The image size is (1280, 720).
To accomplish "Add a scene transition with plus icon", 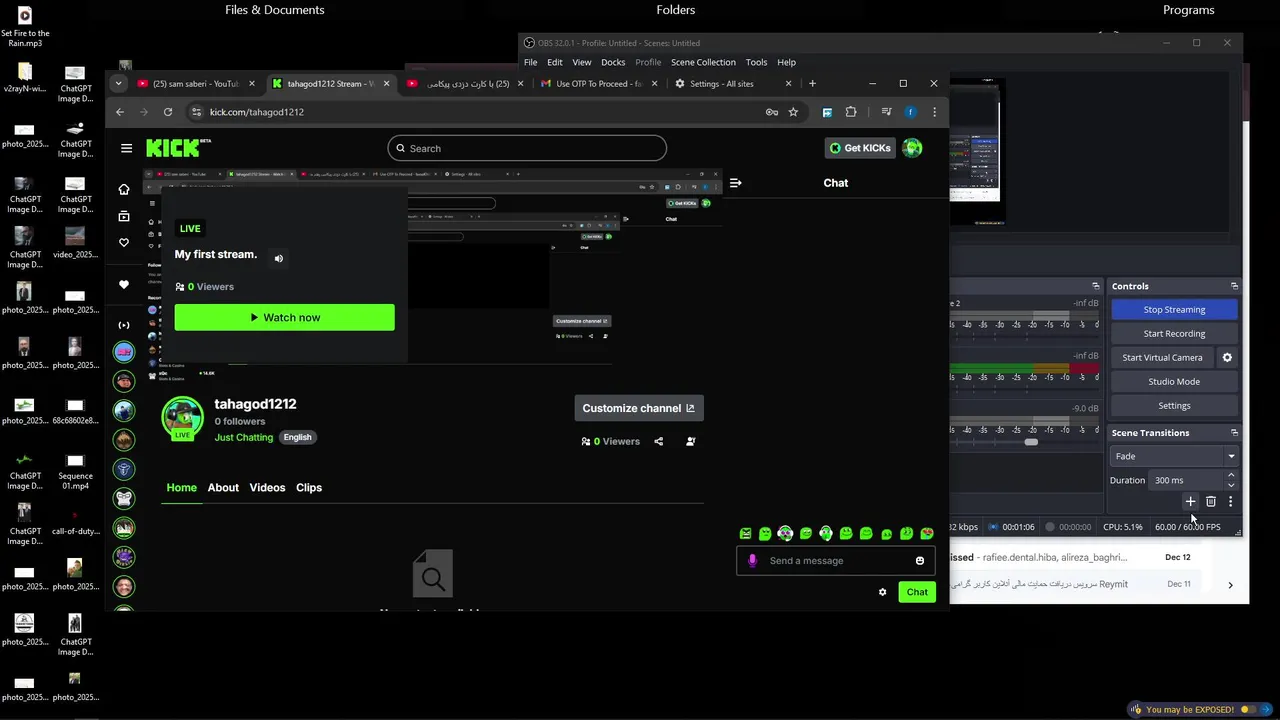I will (x=1190, y=501).
